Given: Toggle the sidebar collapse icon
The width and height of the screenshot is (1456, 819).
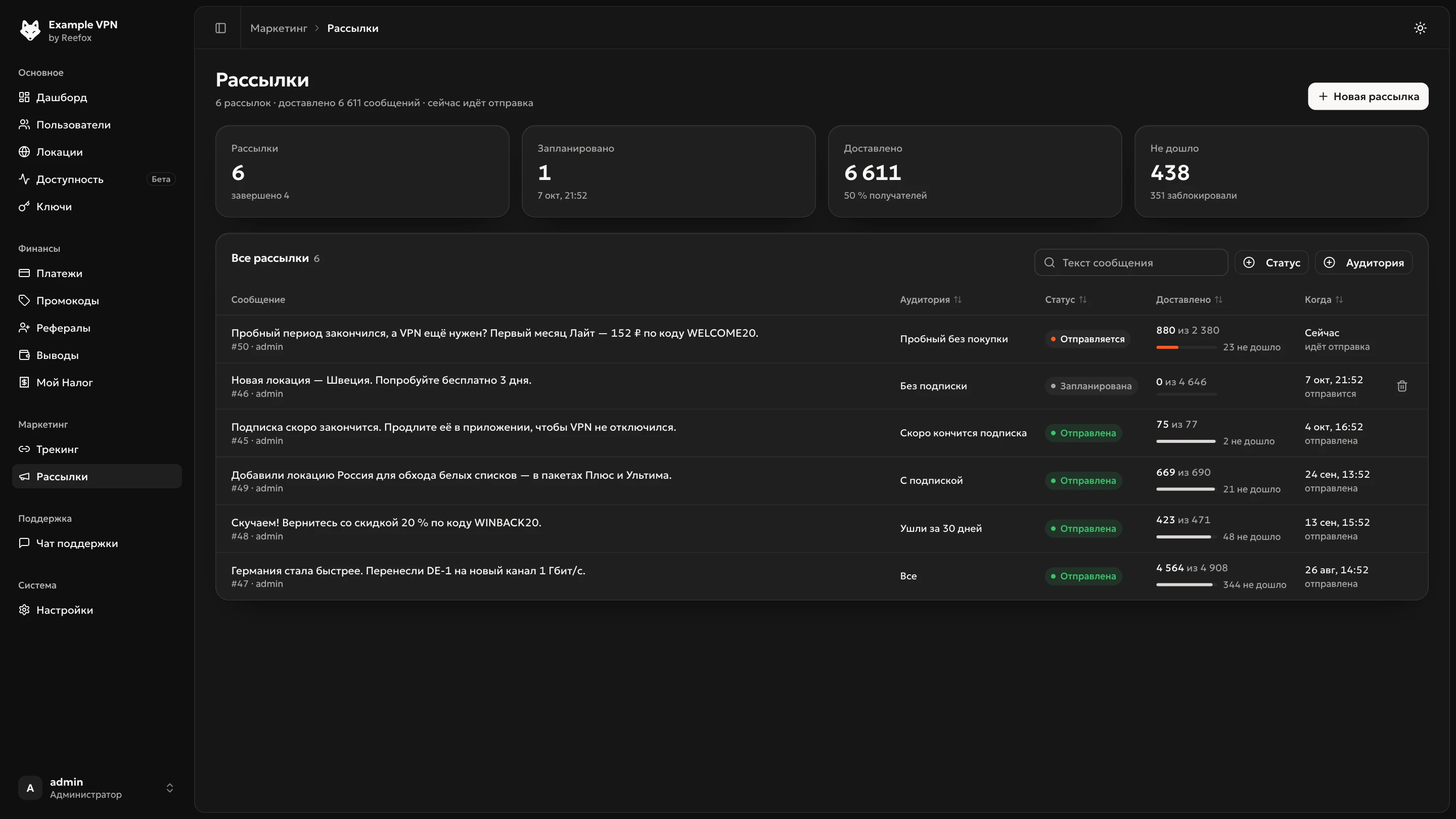Looking at the screenshot, I should pyautogui.click(x=220, y=28).
